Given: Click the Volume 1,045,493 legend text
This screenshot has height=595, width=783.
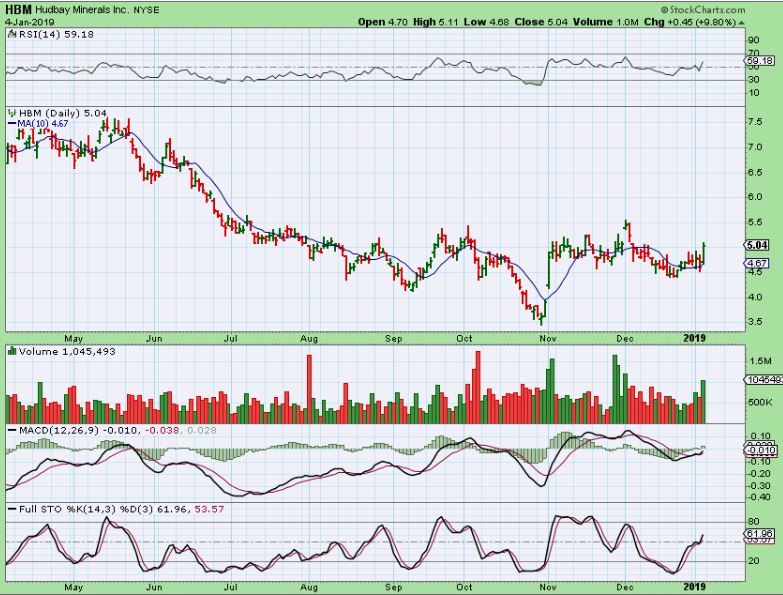Looking at the screenshot, I should [67, 351].
